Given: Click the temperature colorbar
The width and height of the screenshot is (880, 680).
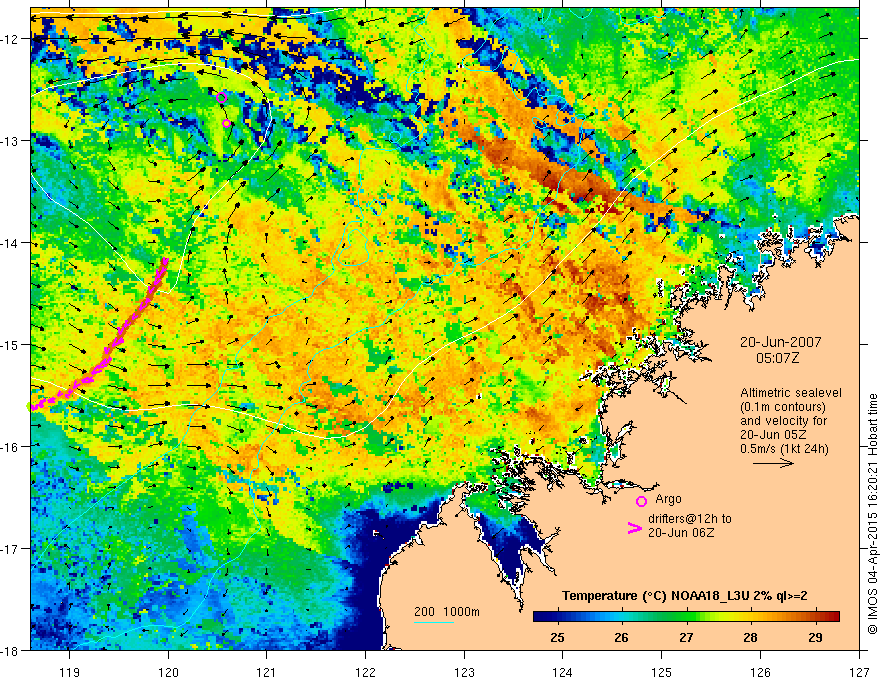Looking at the screenshot, I should (686, 617).
